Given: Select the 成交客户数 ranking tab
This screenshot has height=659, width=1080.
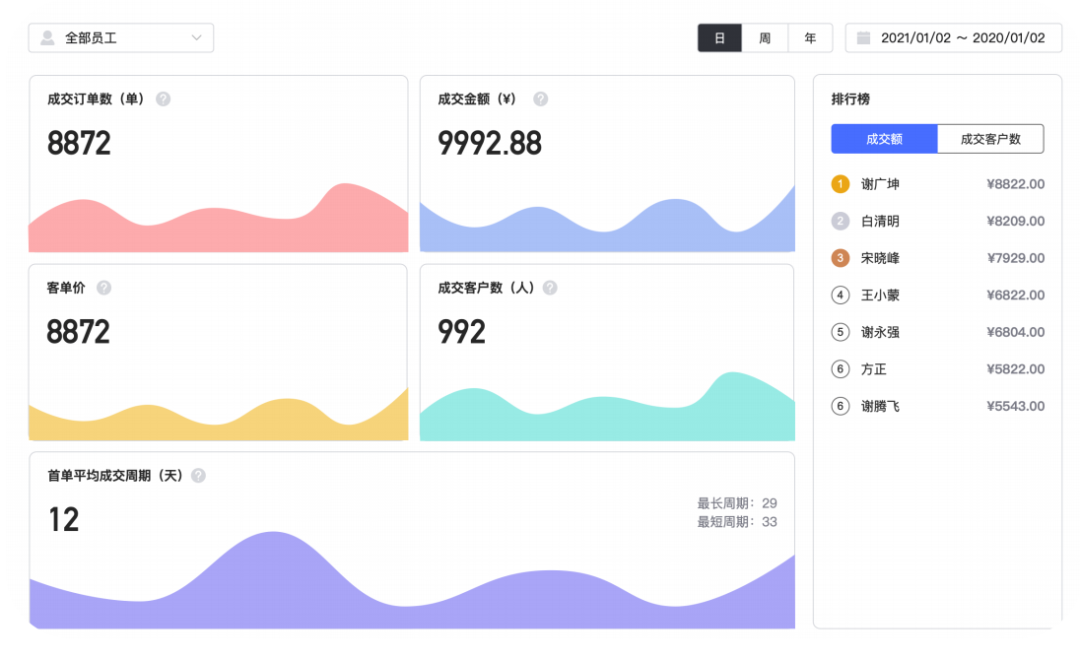Looking at the screenshot, I should tap(990, 139).
